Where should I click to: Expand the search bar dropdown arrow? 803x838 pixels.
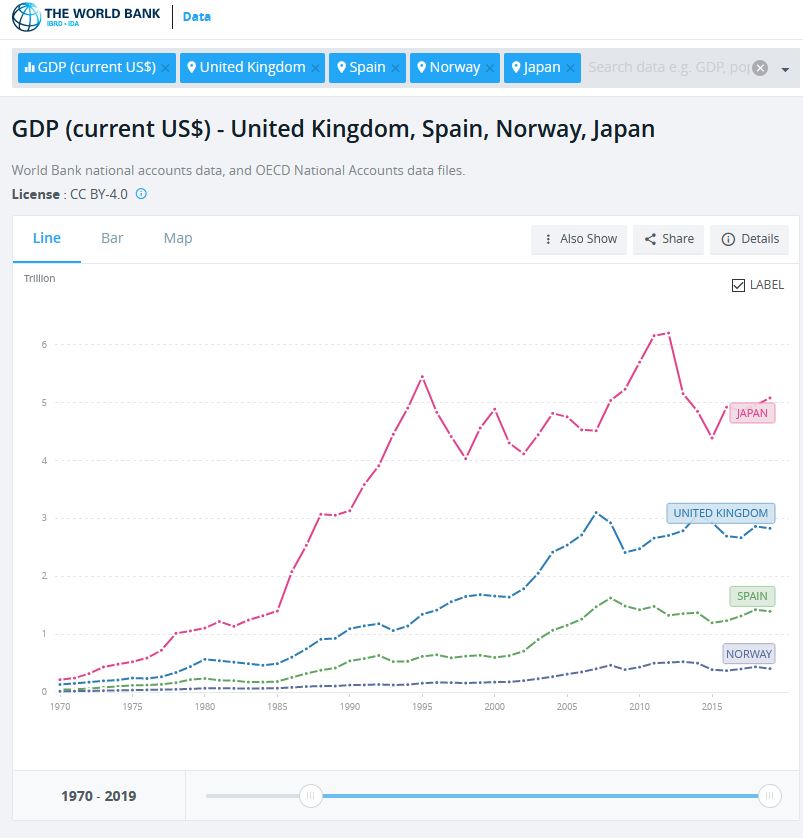pyautogui.click(x=785, y=69)
